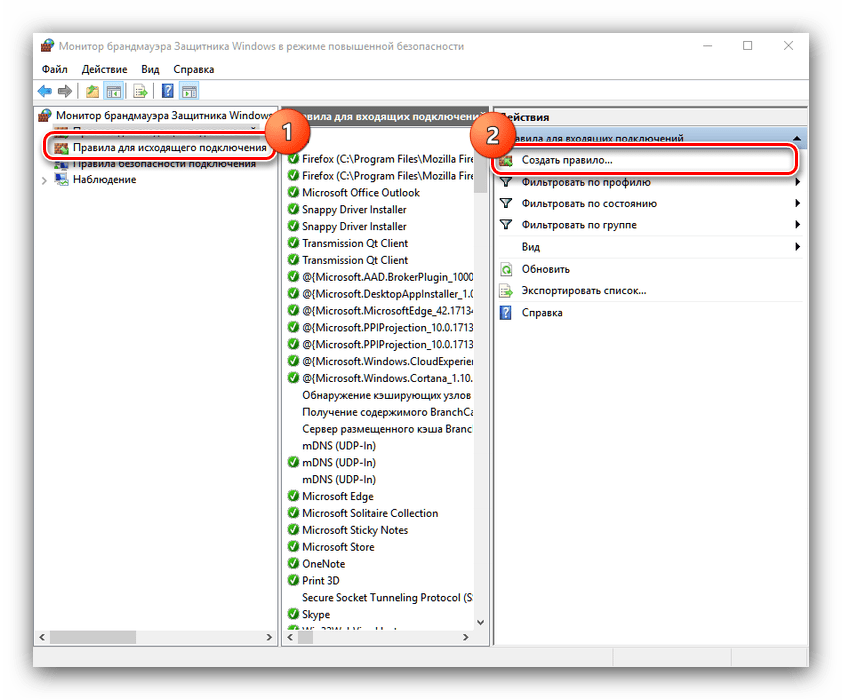Click the green check icon next to Skype
The image size is (842, 700).
(x=293, y=615)
